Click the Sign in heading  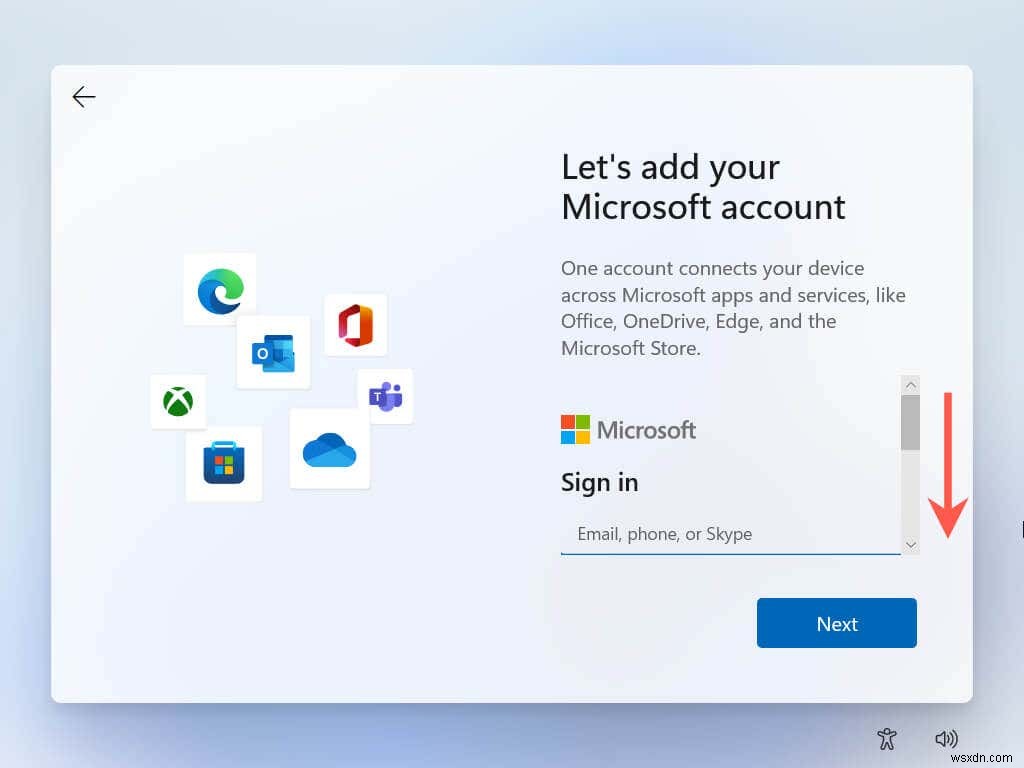599,482
